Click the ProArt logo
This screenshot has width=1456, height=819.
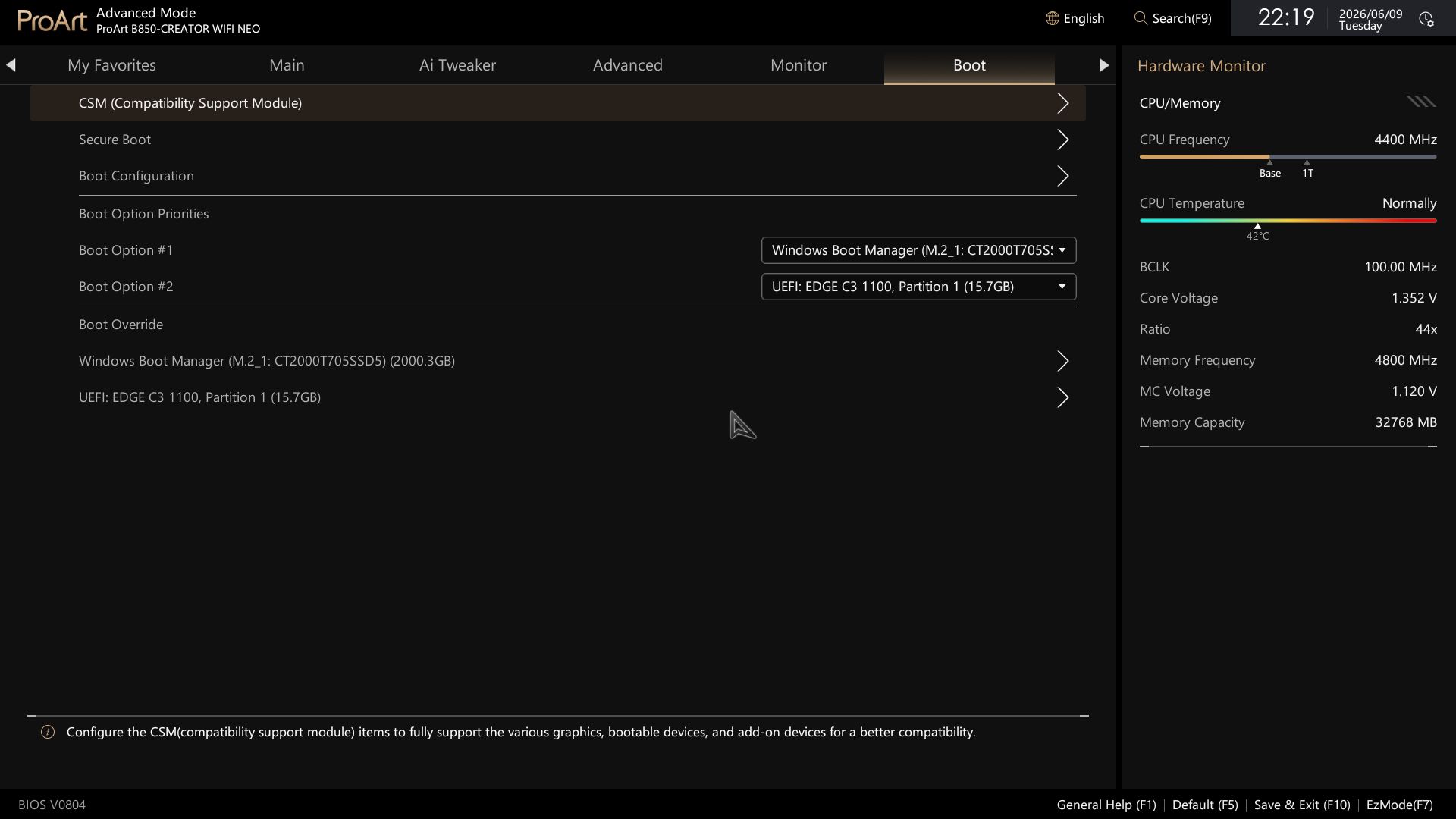point(52,20)
